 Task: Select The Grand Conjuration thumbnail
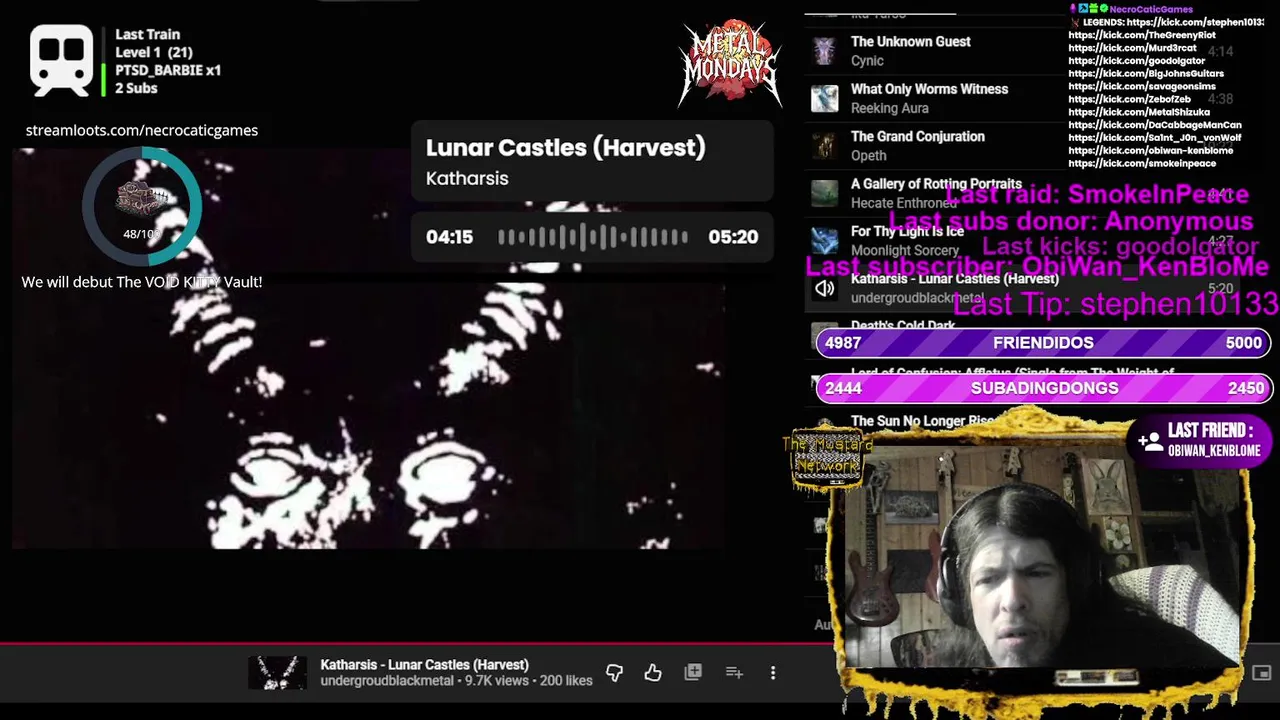pos(825,146)
